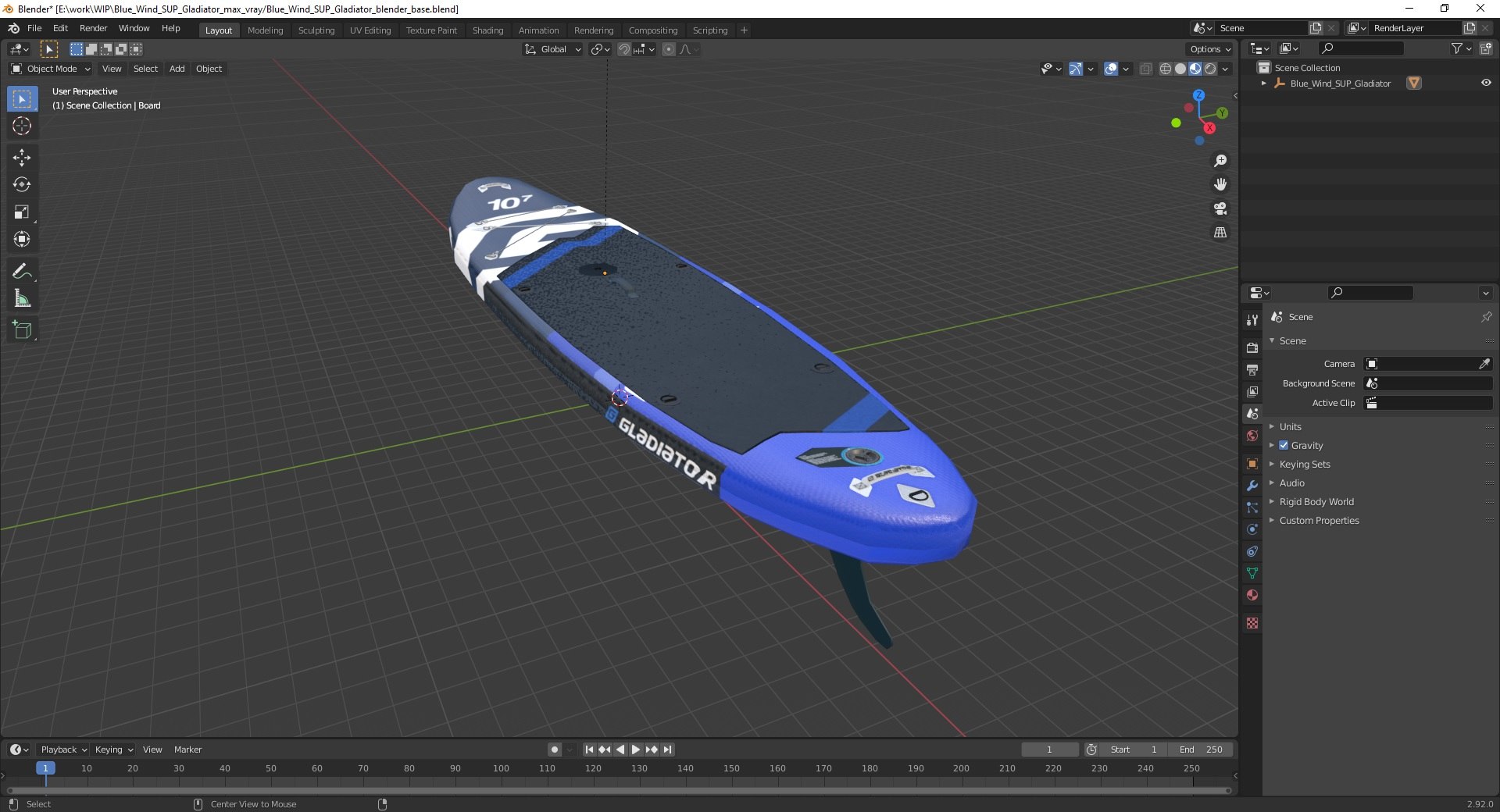This screenshot has height=812, width=1500.
Task: Toggle auto keying record button
Action: [555, 750]
